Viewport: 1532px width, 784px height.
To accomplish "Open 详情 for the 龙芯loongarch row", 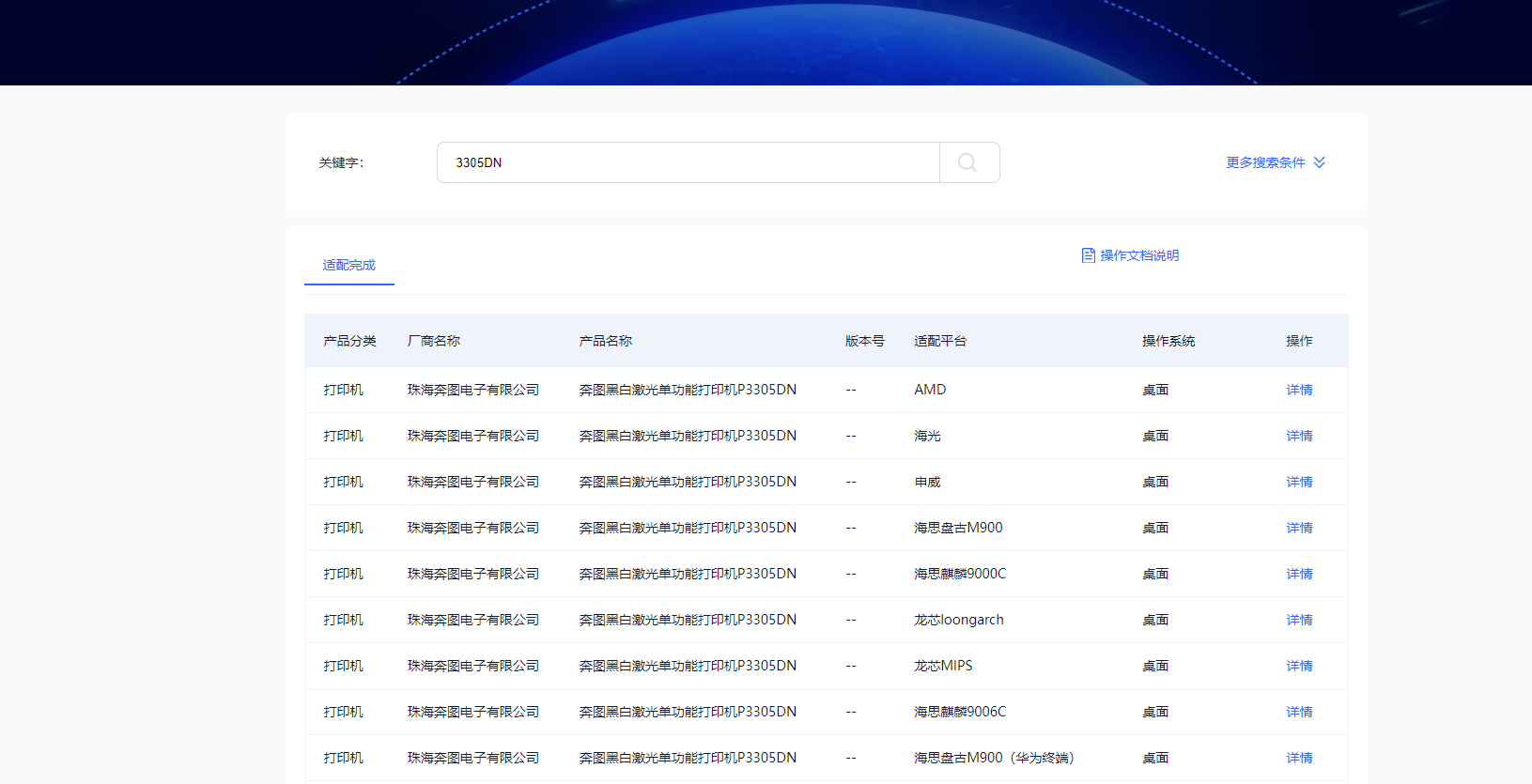I will (1299, 620).
